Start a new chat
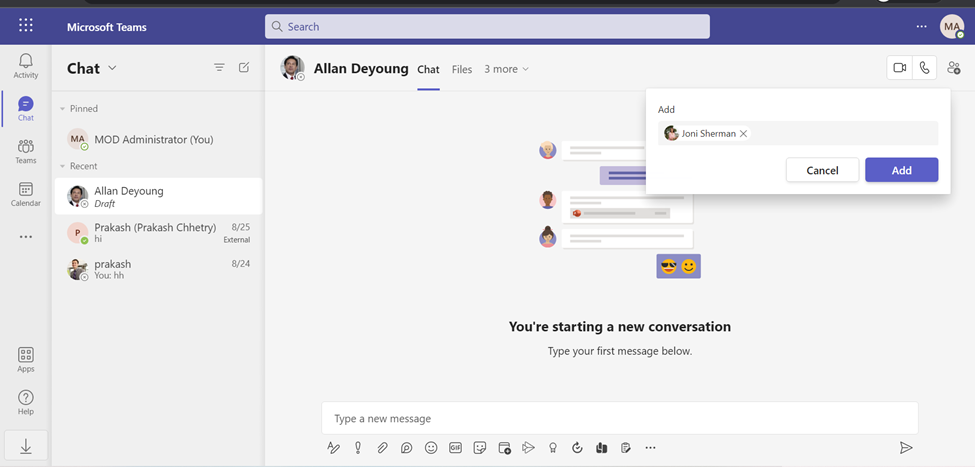Viewport: 975px width, 467px height. [244, 67]
